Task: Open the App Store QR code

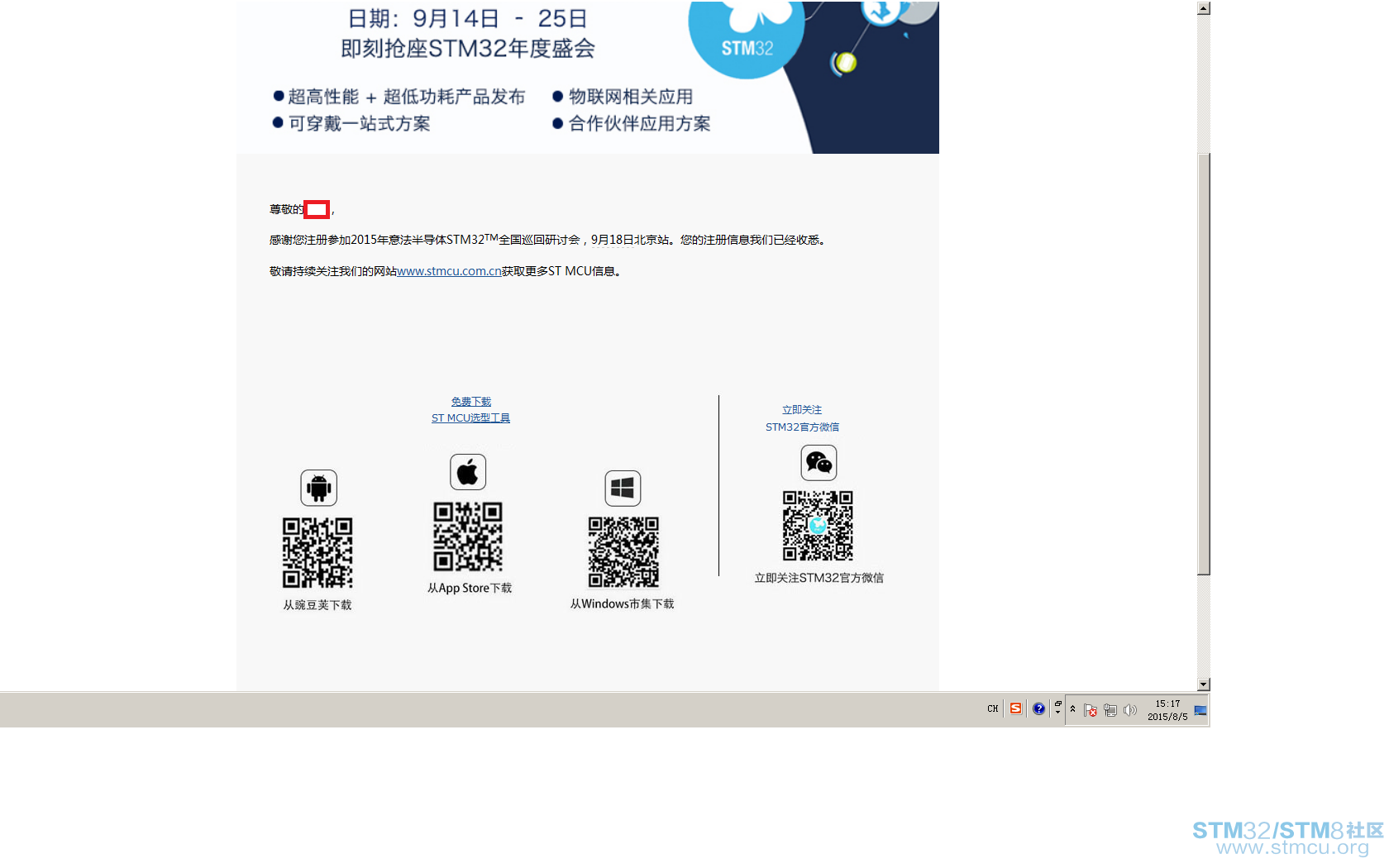Action: 468,537
